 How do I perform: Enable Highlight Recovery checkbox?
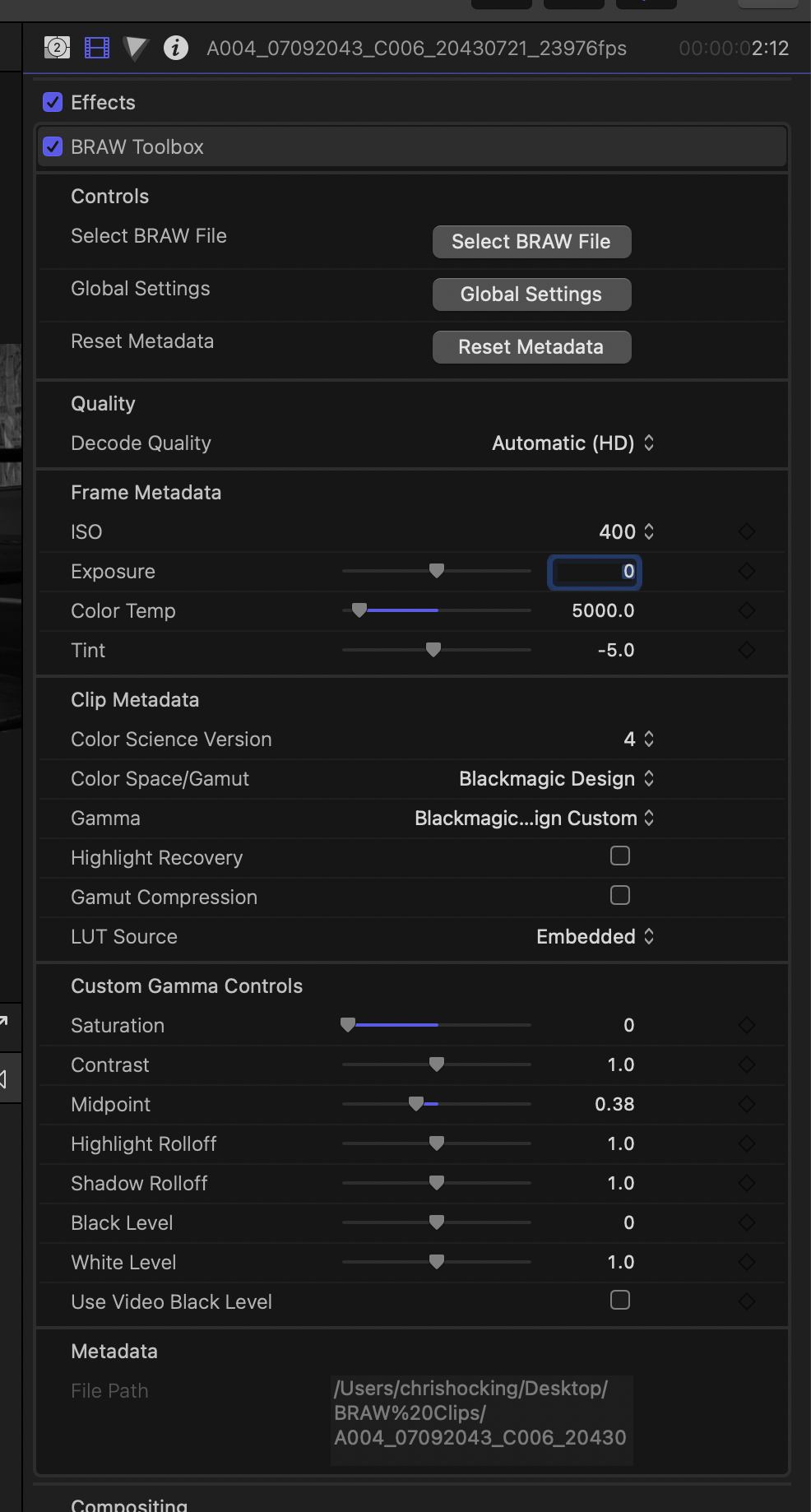point(620,856)
